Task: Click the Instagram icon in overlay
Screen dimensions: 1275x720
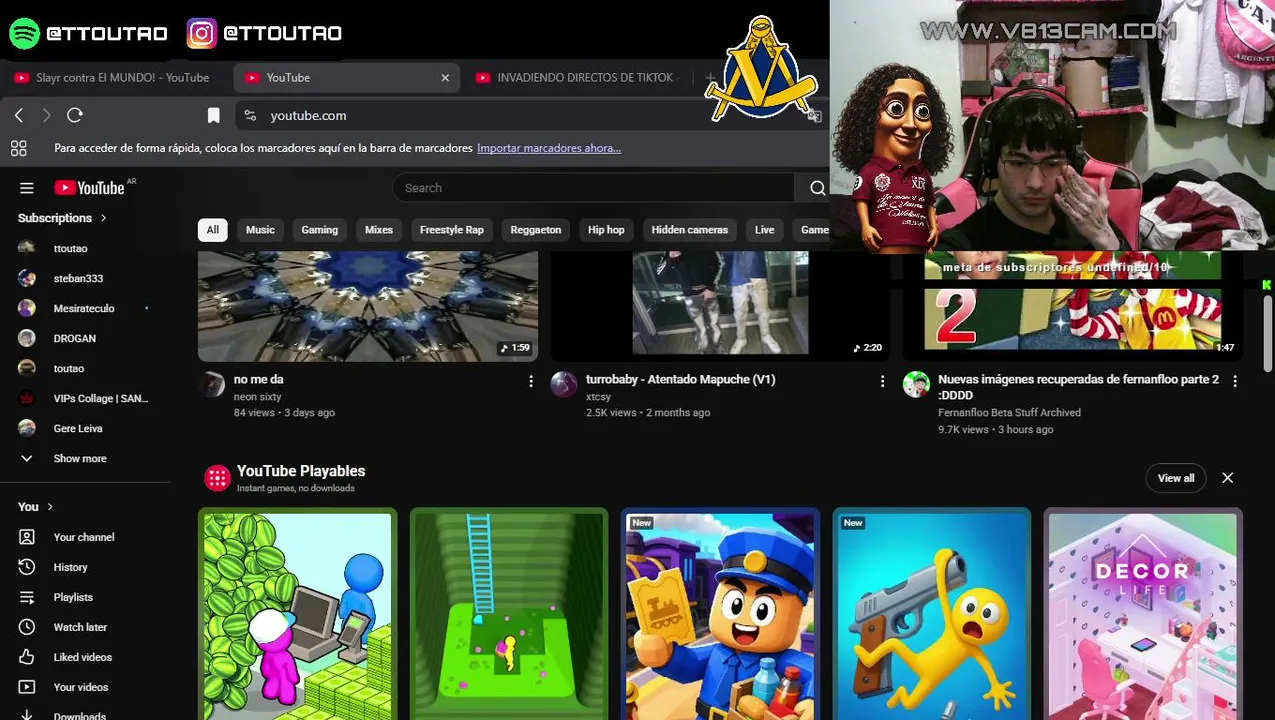Action: coord(201,33)
